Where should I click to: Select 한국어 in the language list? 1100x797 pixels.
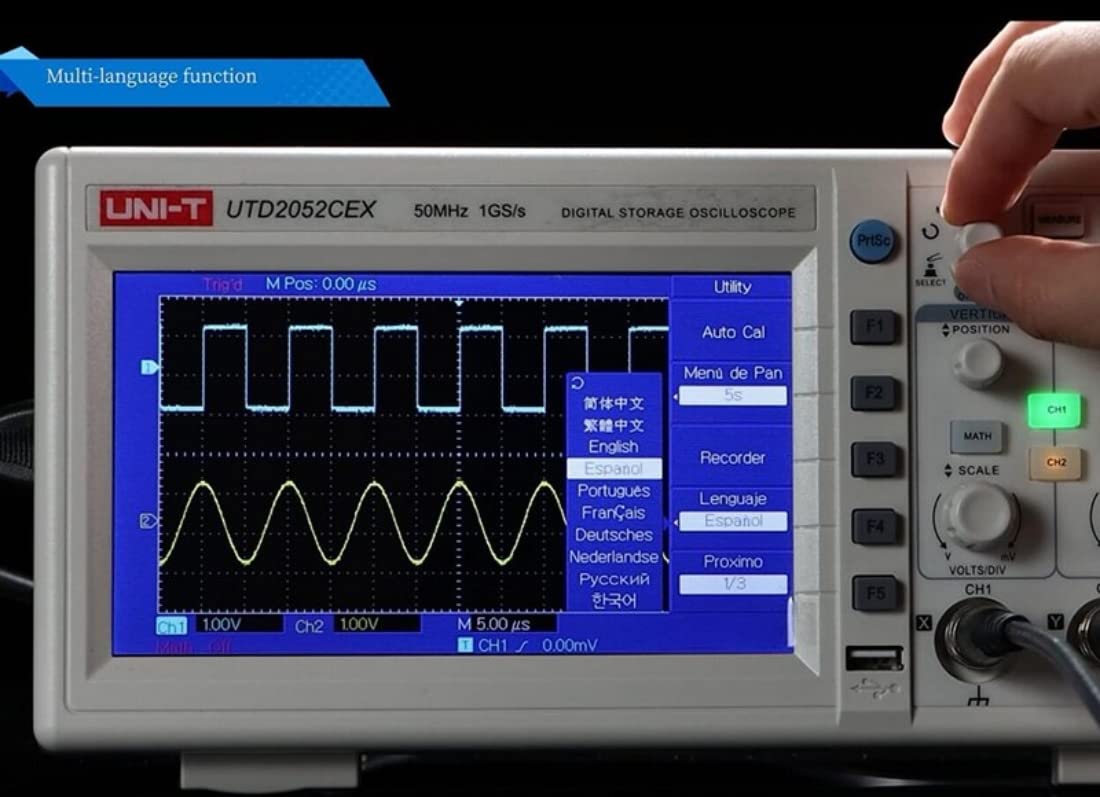coord(614,601)
